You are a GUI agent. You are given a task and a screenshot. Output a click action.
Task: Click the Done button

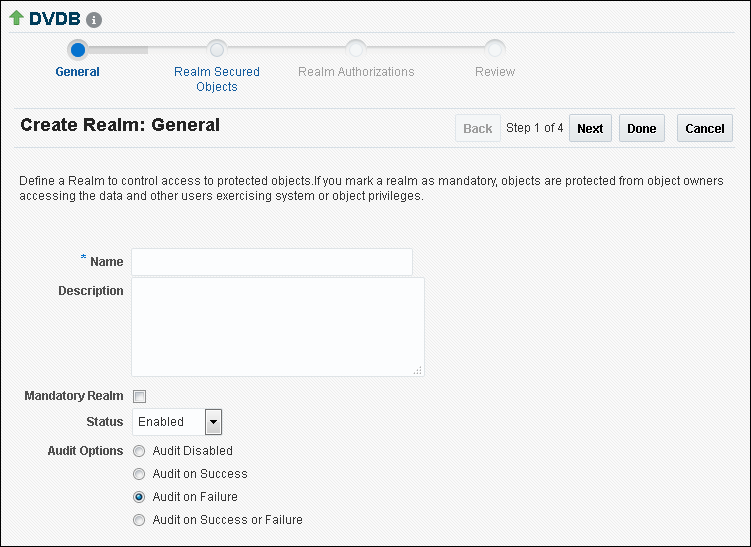point(641,128)
